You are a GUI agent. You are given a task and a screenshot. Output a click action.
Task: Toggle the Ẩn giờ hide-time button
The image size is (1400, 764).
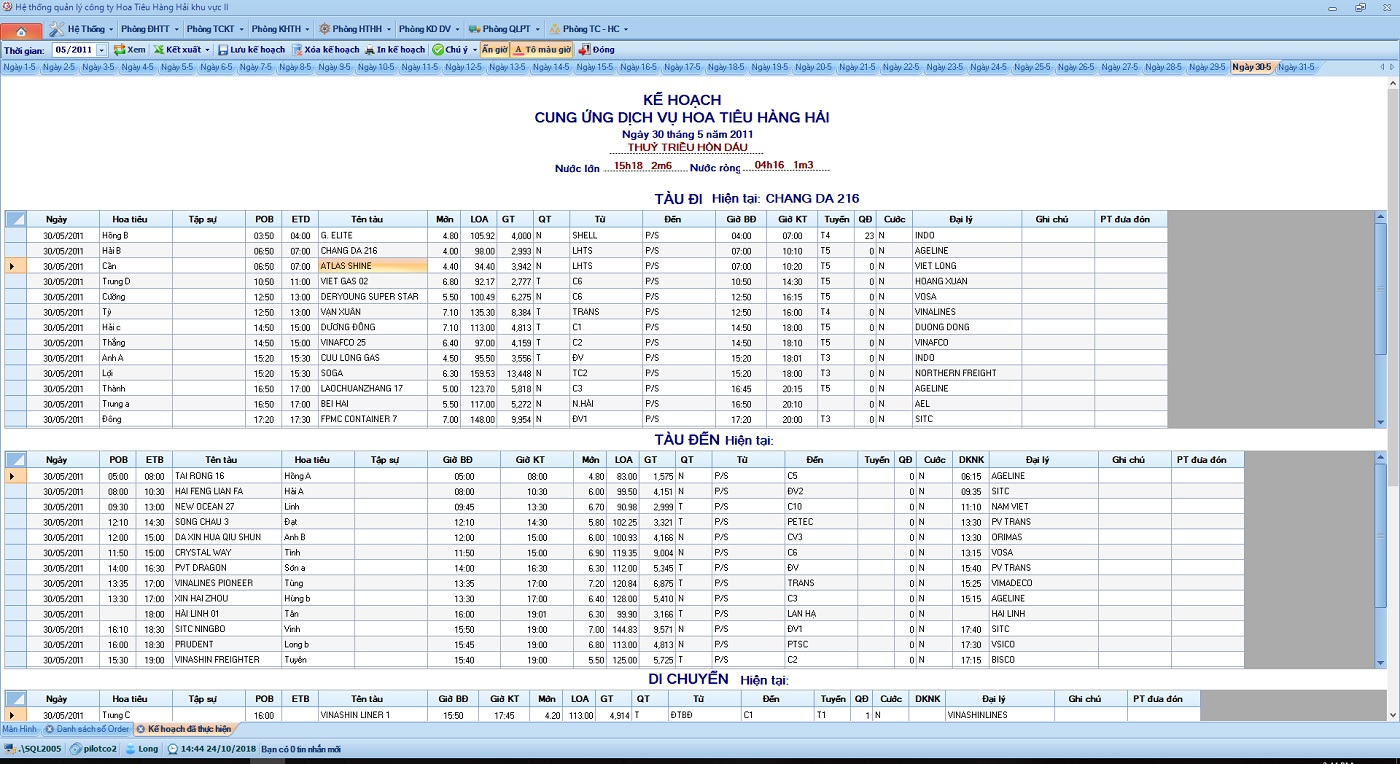[494, 49]
